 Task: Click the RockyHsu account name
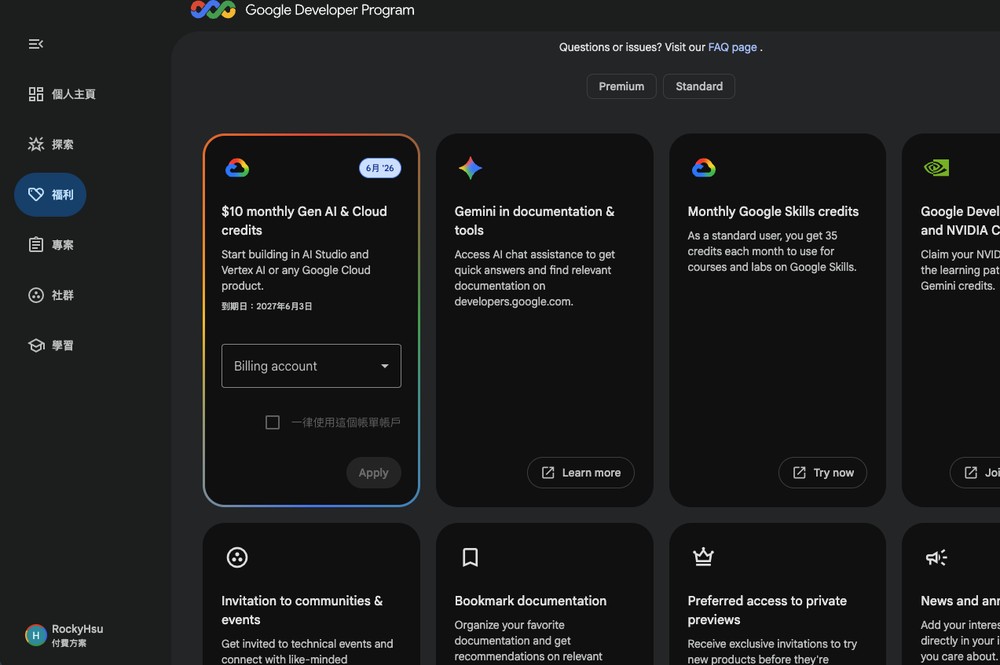(77, 629)
